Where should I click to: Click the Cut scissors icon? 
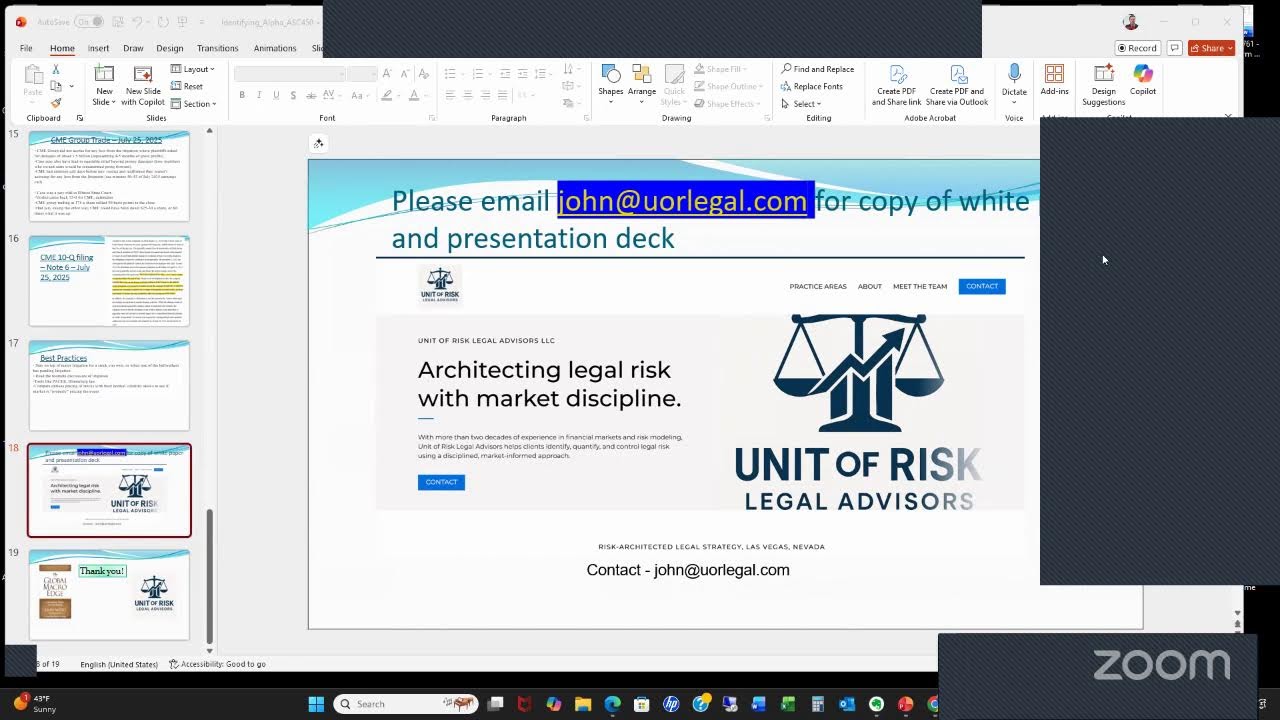56,69
